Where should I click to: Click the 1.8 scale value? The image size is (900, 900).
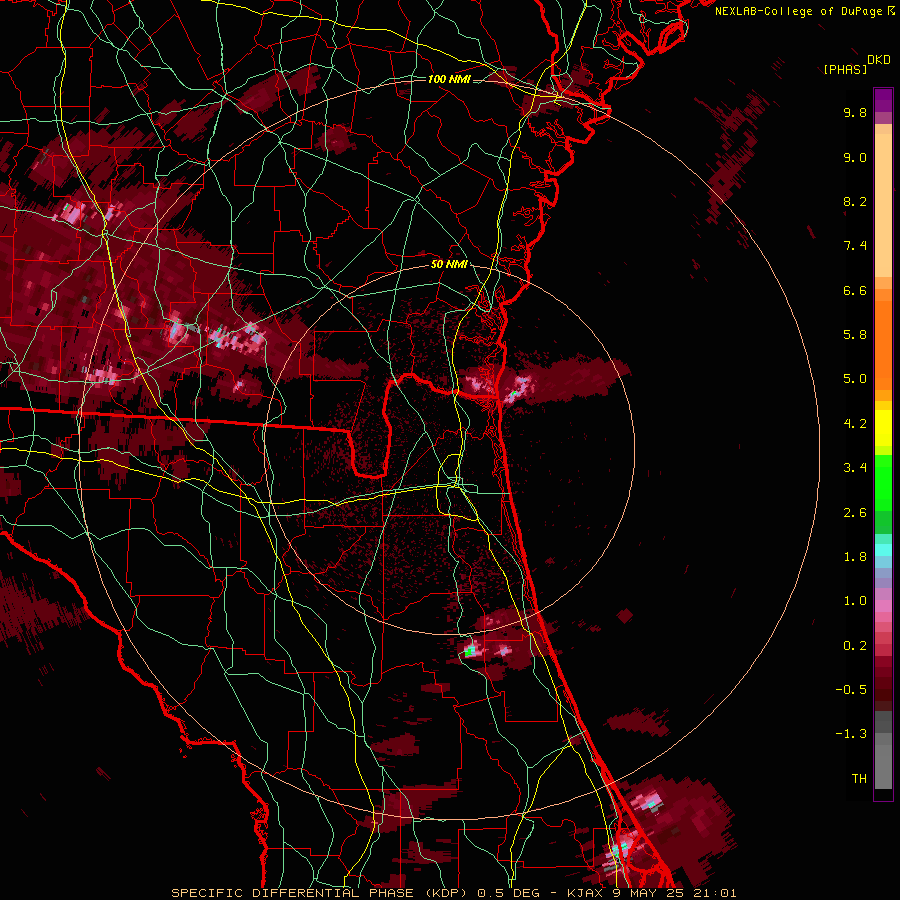(x=855, y=557)
